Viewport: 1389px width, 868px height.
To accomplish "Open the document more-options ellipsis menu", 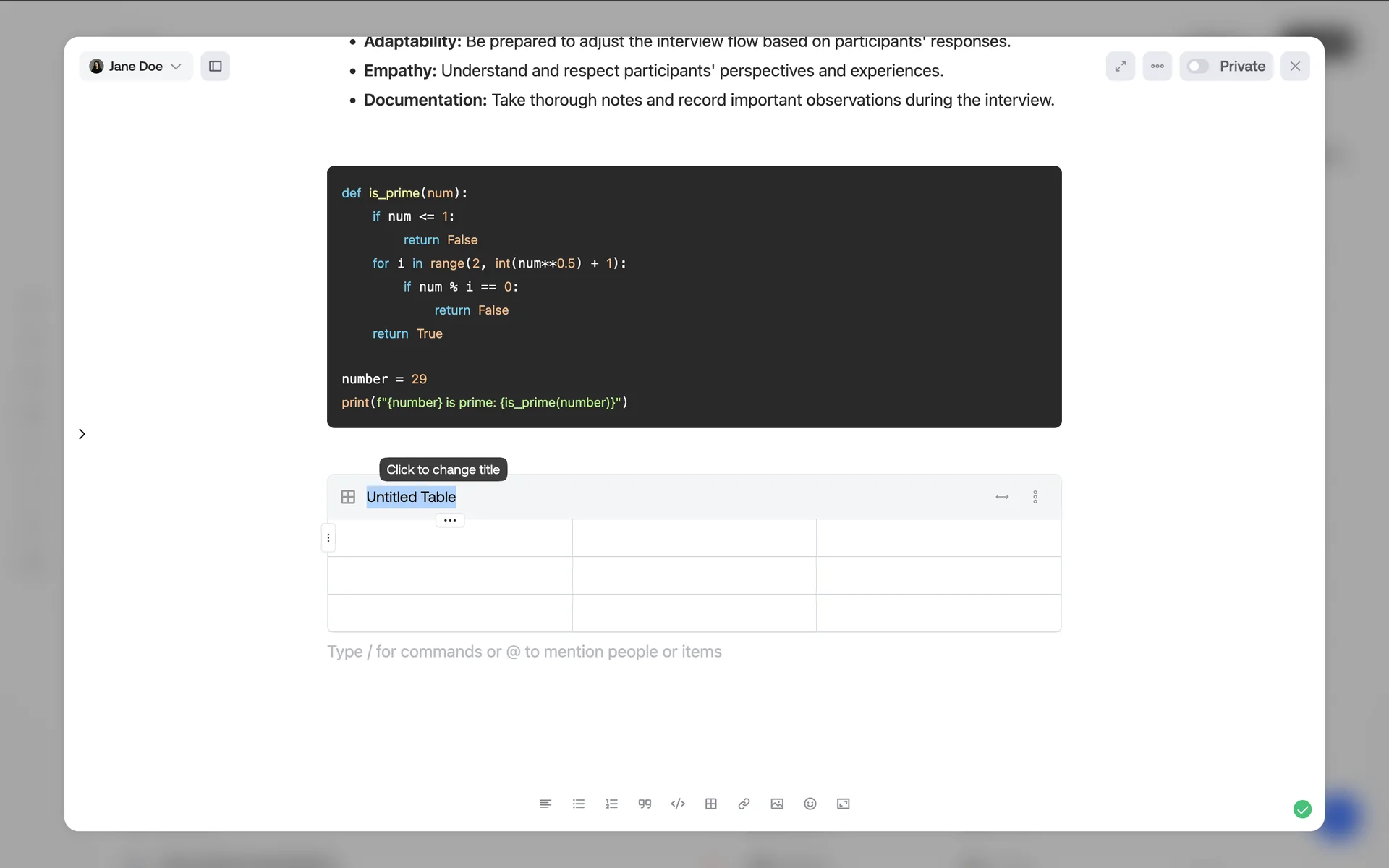I will [x=1157, y=67].
